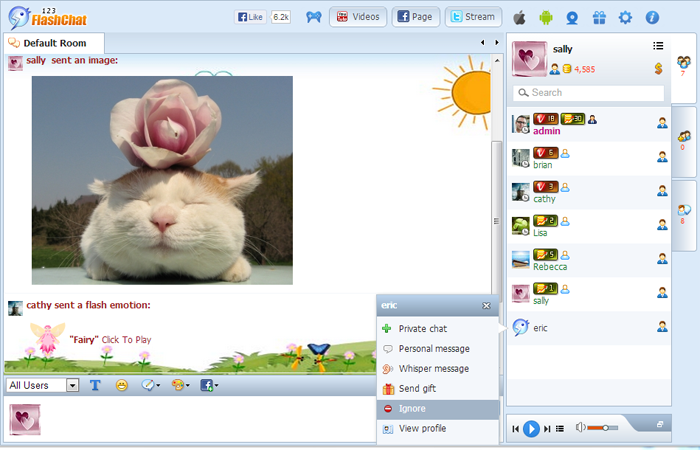Open the All Users dropdown
Image resolution: width=700 pixels, height=450 pixels.
click(43, 385)
